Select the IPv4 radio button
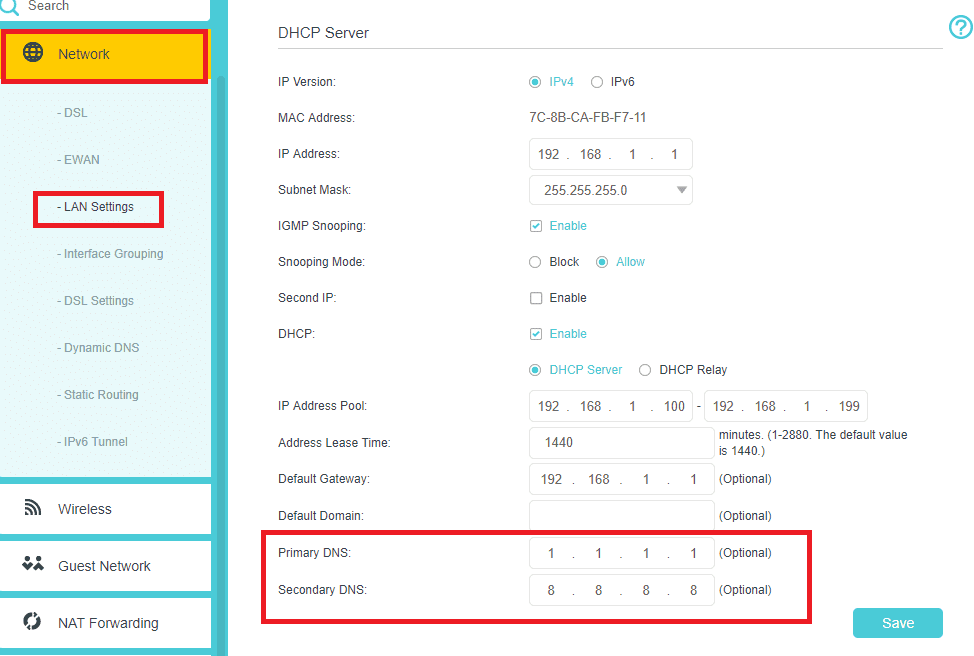Image resolution: width=974 pixels, height=656 pixels. (535, 82)
